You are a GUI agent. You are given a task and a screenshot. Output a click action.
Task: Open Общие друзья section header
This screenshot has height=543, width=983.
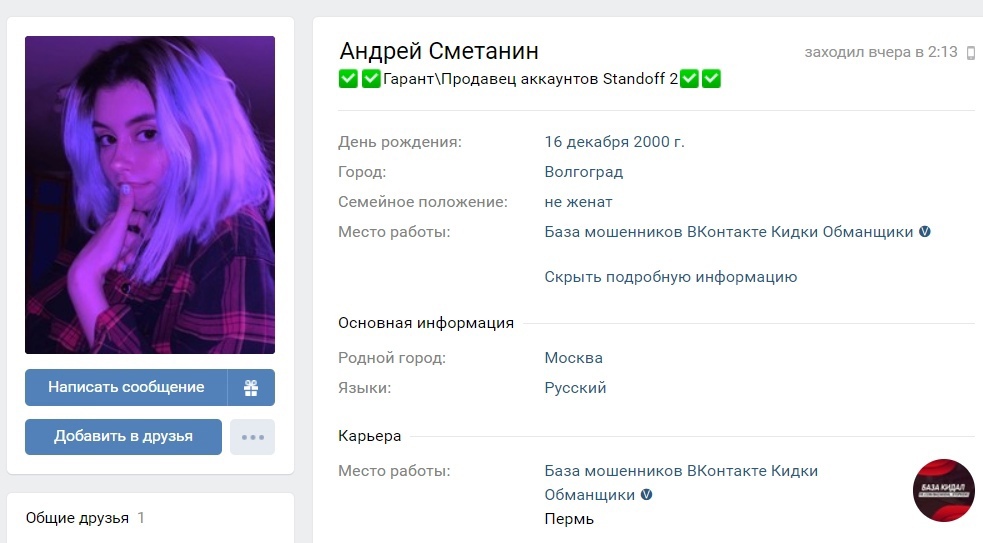(x=77, y=518)
